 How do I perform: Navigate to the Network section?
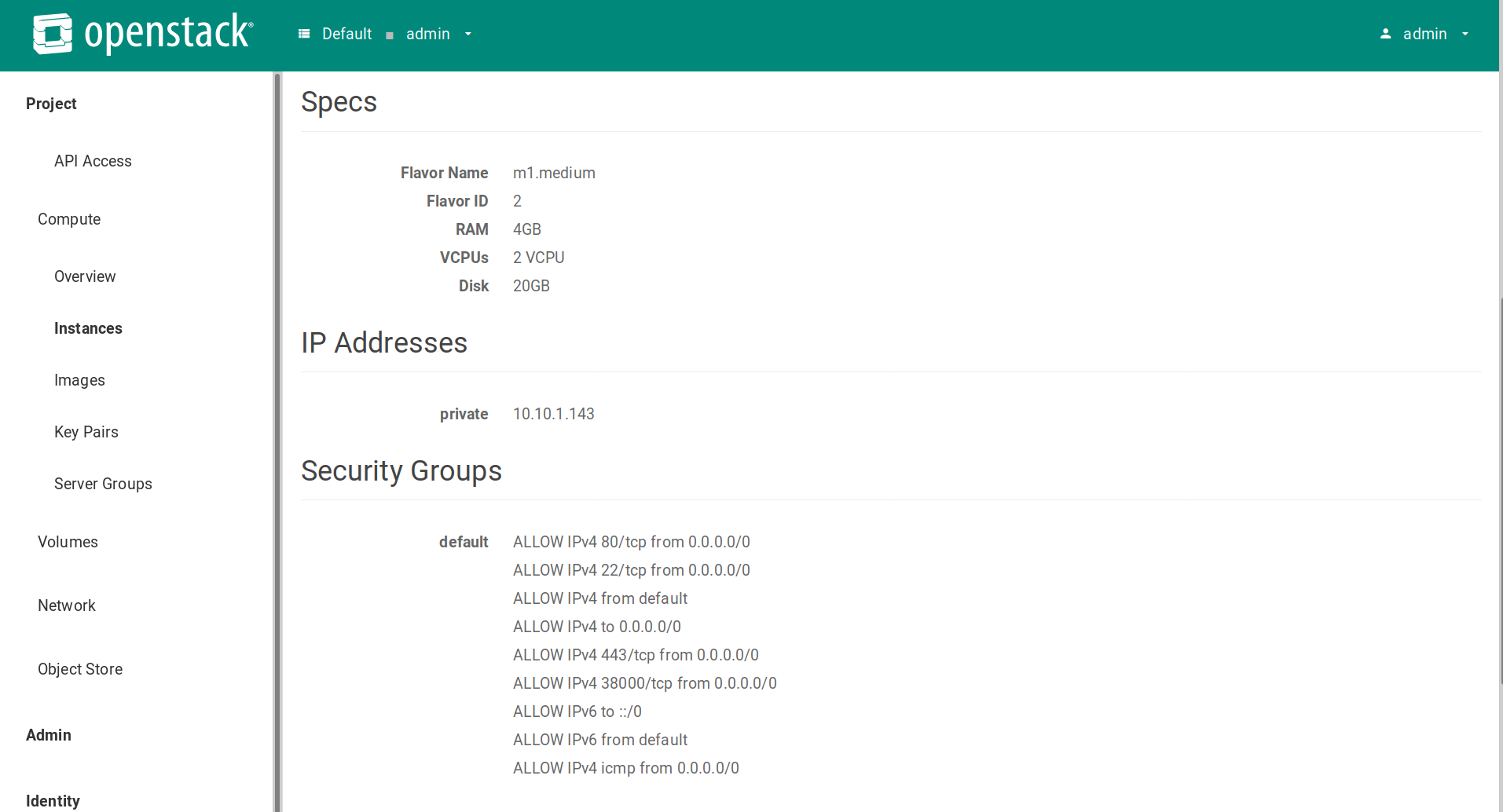coord(67,605)
